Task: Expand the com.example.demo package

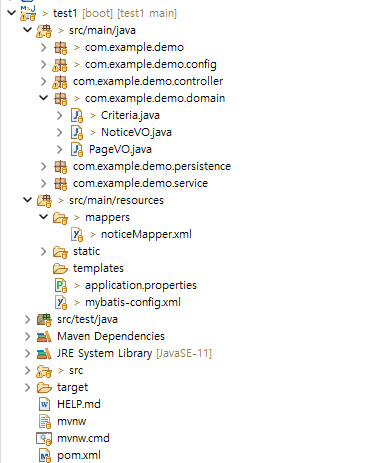Action: pyautogui.click(x=44, y=48)
